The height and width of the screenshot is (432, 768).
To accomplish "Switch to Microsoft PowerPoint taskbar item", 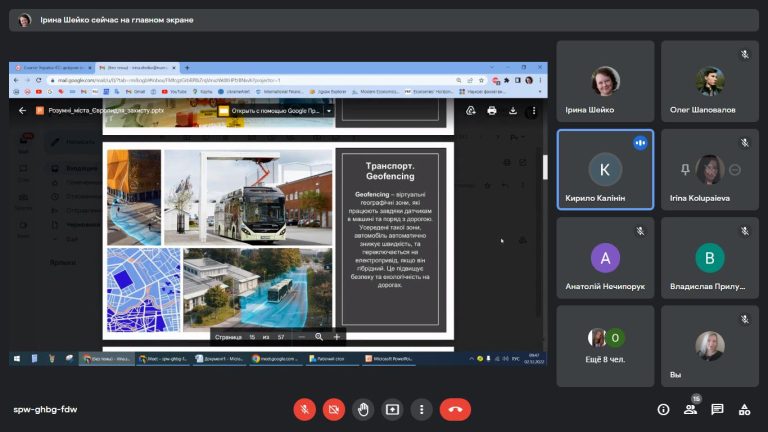I will click(389, 359).
